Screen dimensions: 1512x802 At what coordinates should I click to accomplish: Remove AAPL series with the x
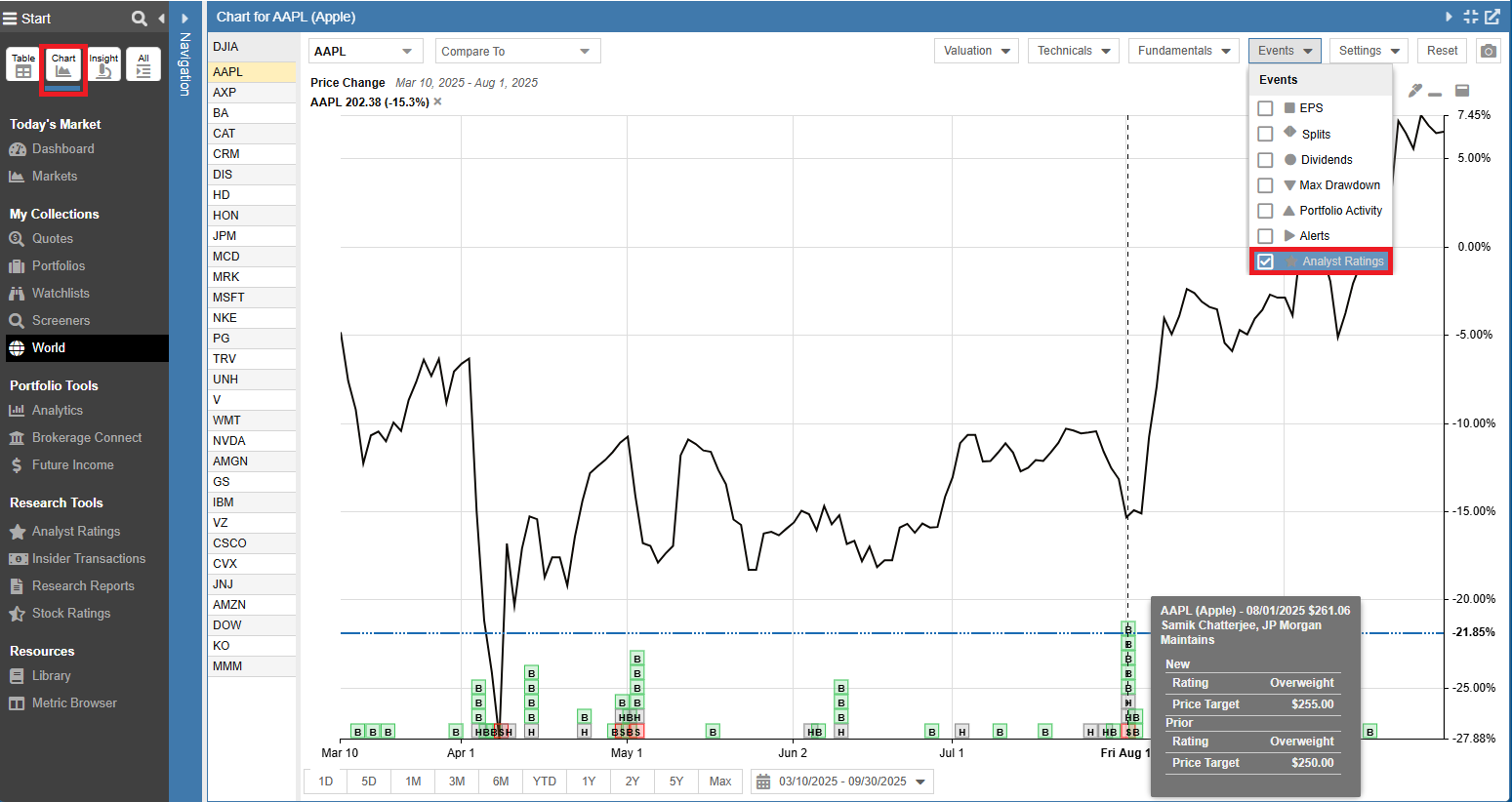click(x=437, y=101)
